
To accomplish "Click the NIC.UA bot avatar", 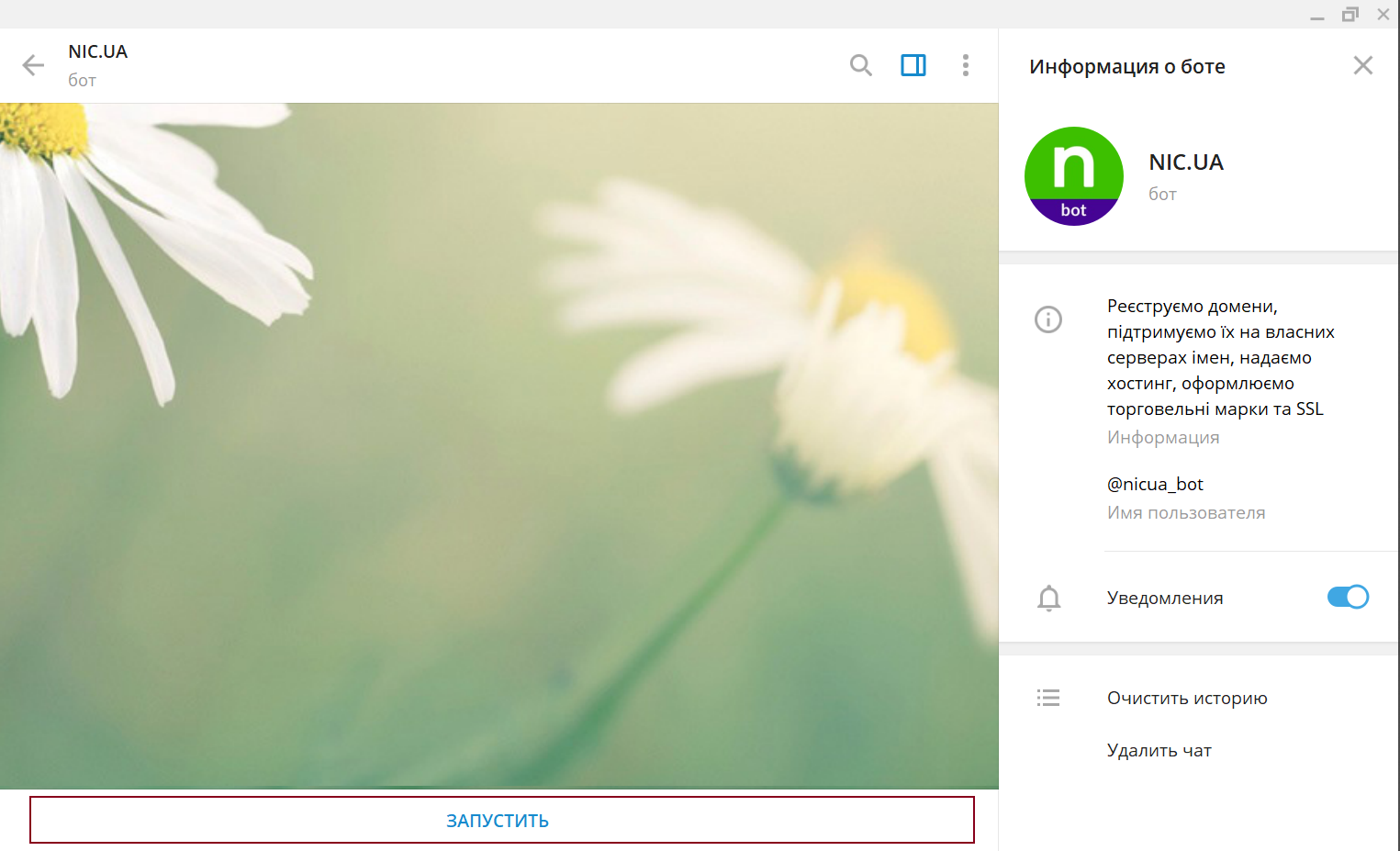I will (1073, 176).
